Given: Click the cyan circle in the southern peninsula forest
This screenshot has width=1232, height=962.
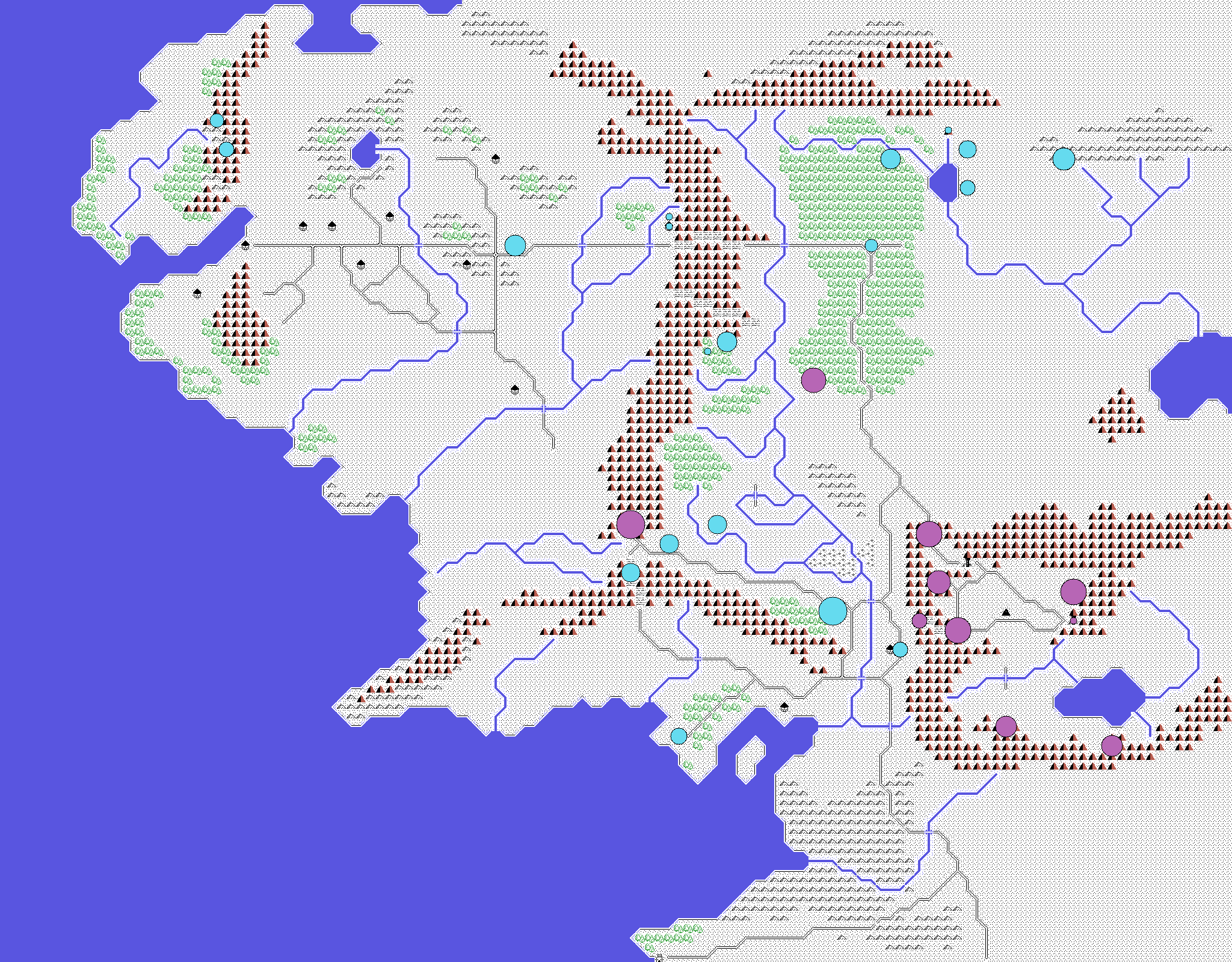Looking at the screenshot, I should click(x=679, y=736).
